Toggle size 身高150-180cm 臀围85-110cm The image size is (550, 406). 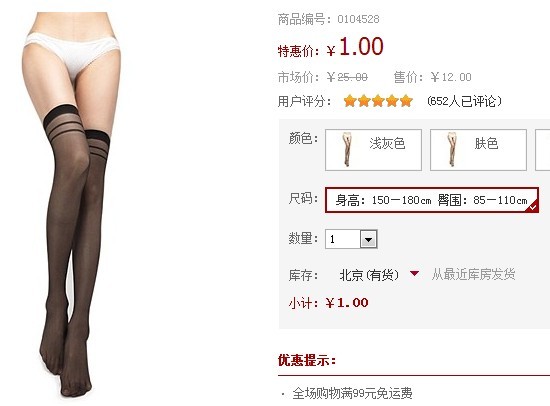click(432, 200)
